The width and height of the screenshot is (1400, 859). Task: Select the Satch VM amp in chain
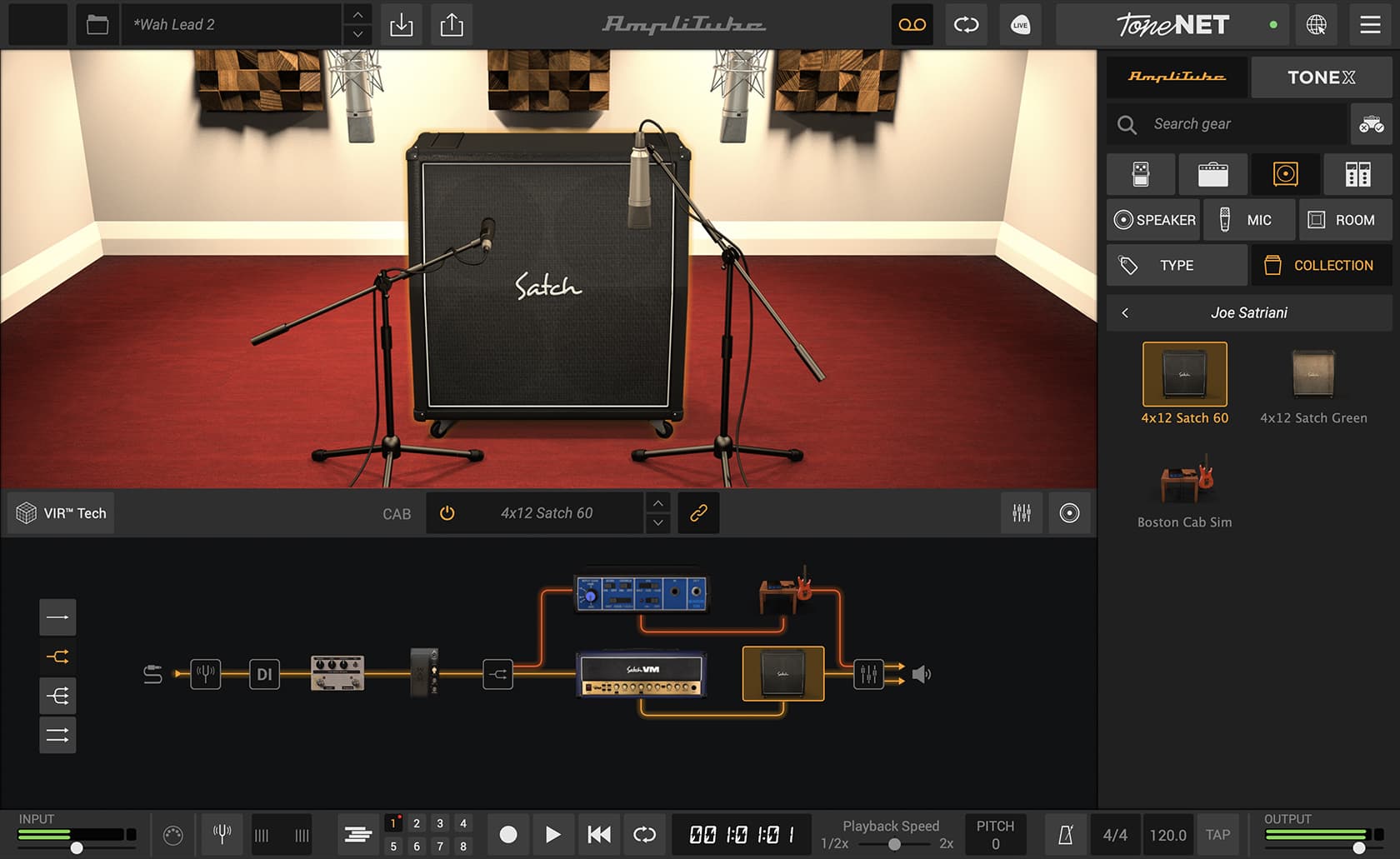pyautogui.click(x=642, y=674)
